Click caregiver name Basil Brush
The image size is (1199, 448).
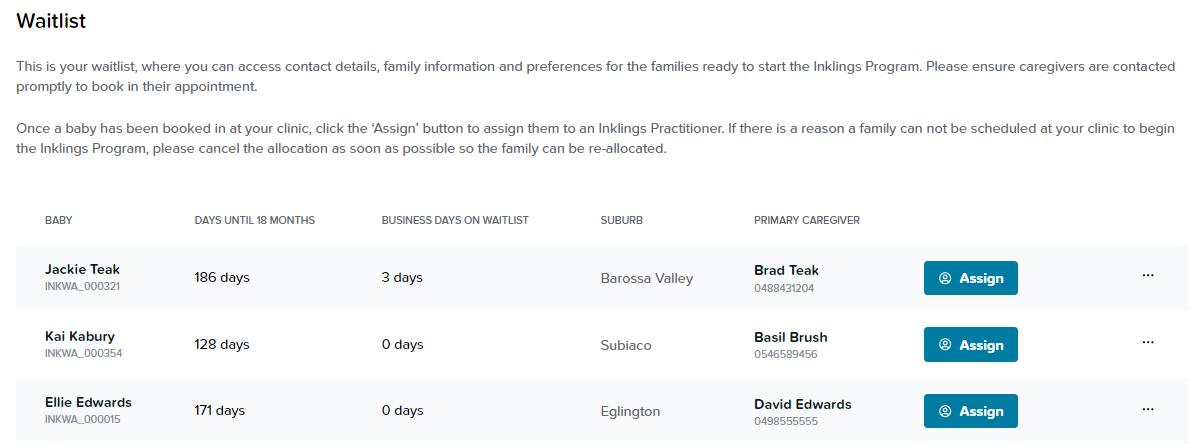pos(790,337)
